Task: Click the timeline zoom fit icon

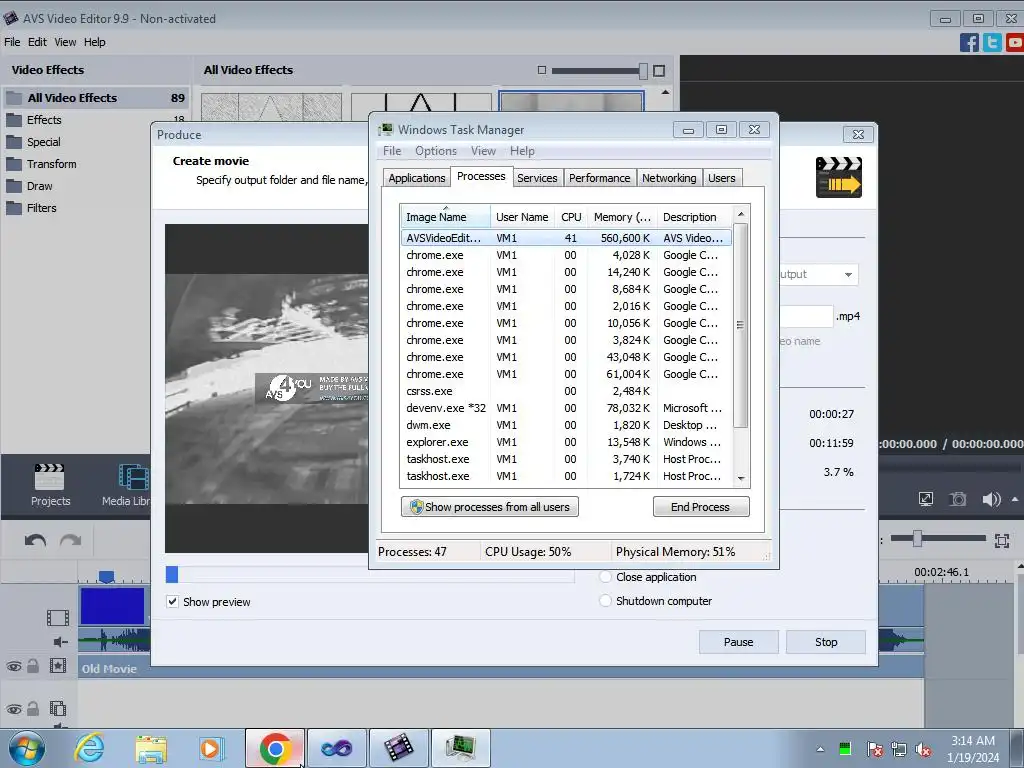Action: (x=1002, y=540)
